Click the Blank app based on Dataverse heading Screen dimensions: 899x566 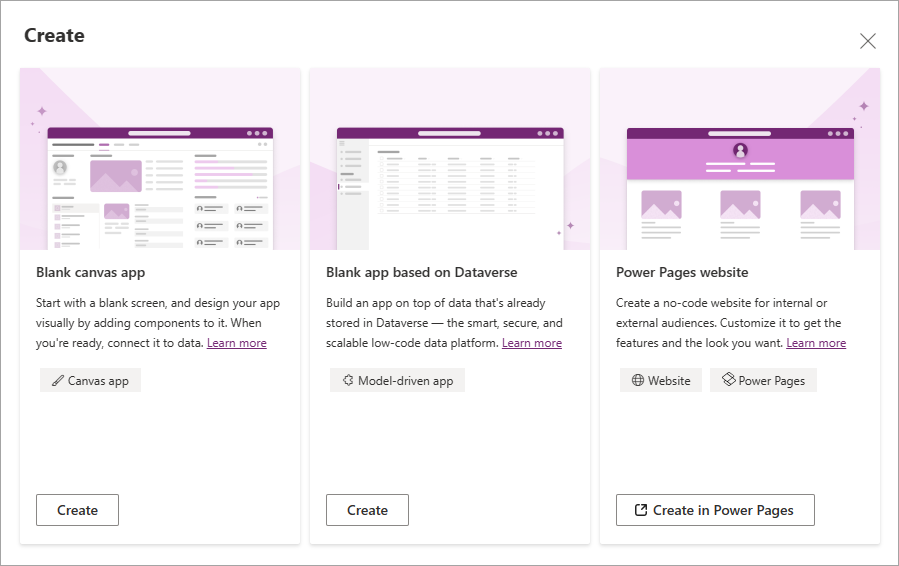click(421, 272)
